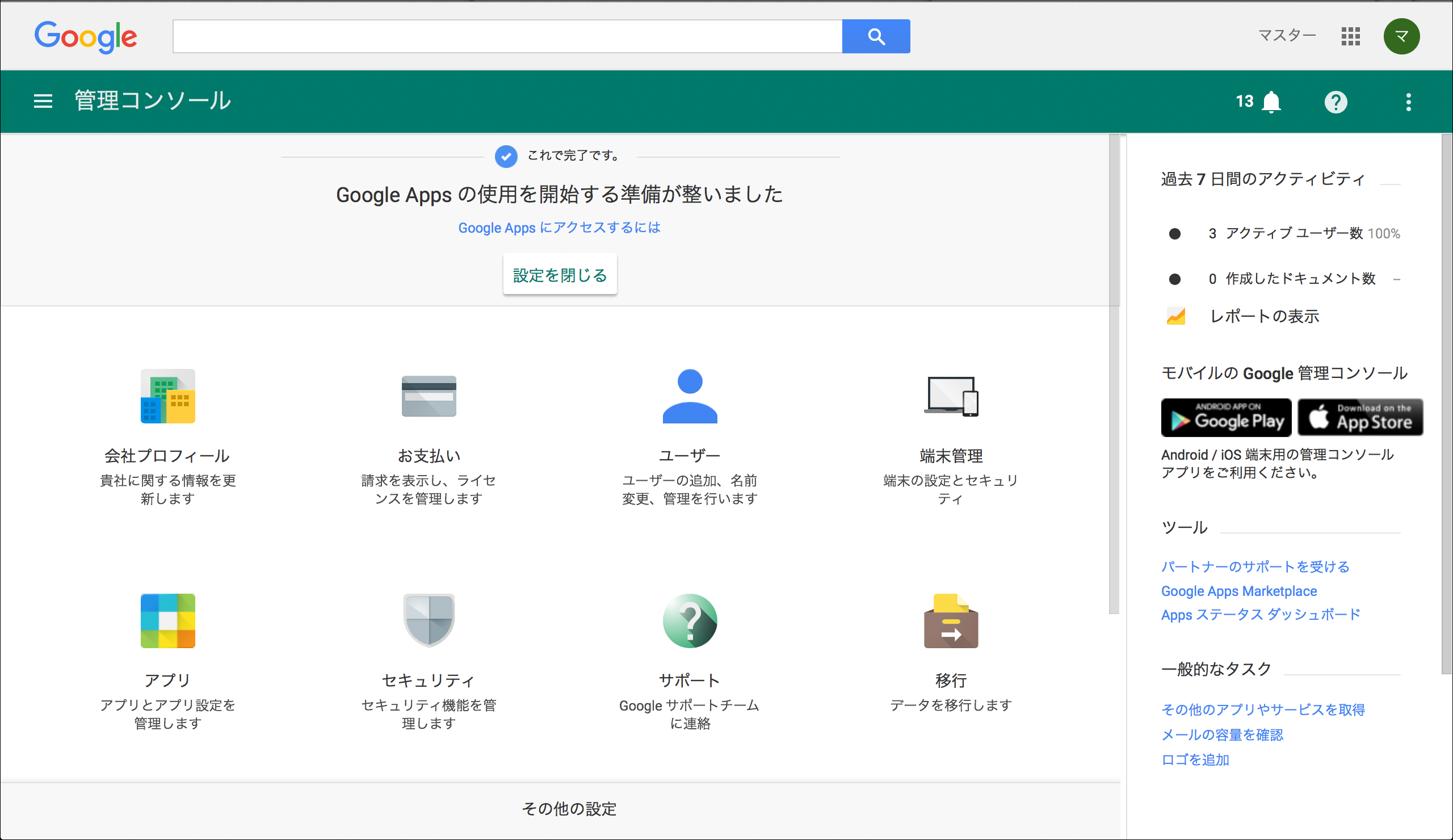Click アプリ title text
Screen dimensions: 1453x840
pyautogui.click(x=167, y=681)
